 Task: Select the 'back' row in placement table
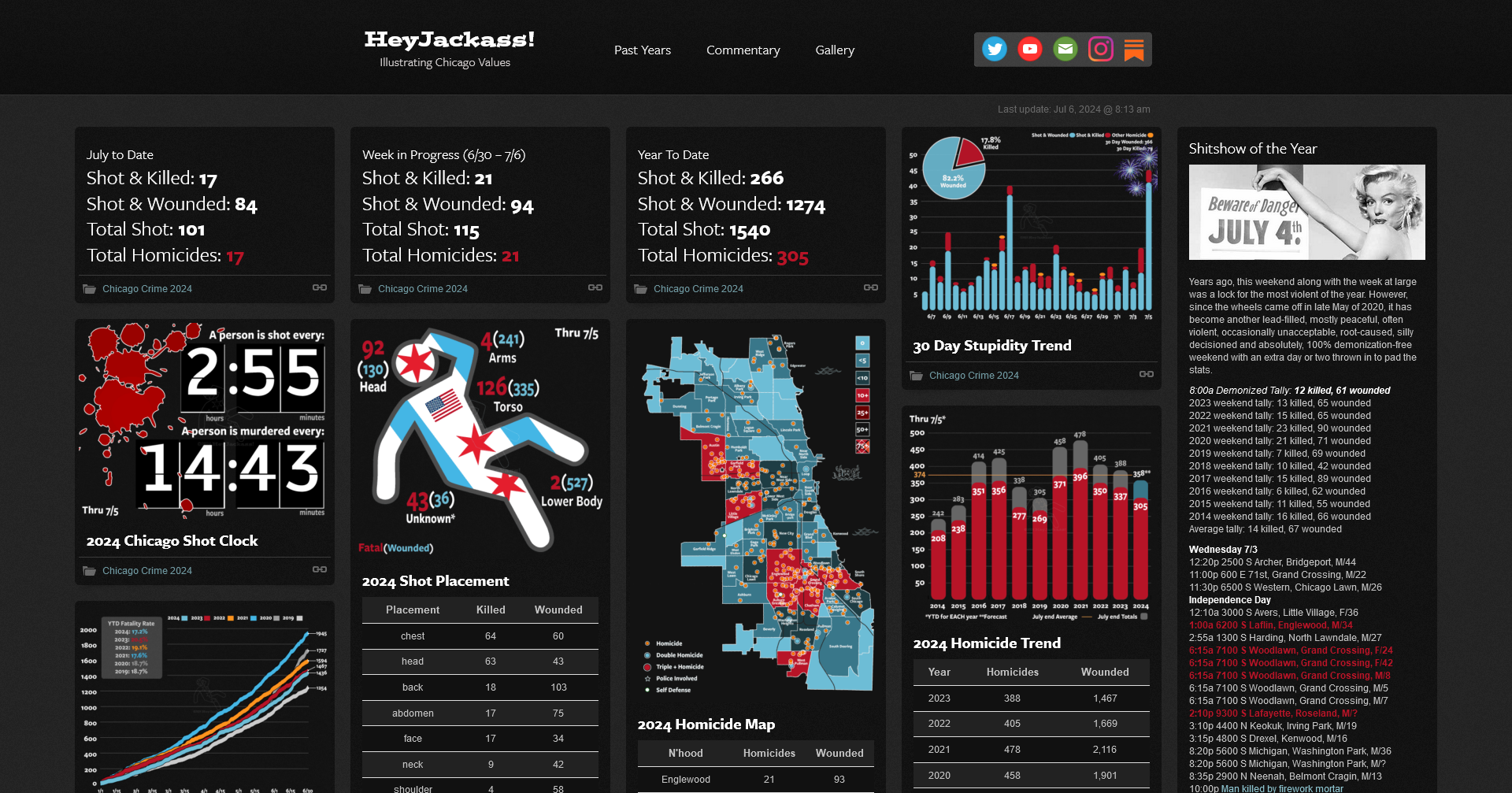480,687
